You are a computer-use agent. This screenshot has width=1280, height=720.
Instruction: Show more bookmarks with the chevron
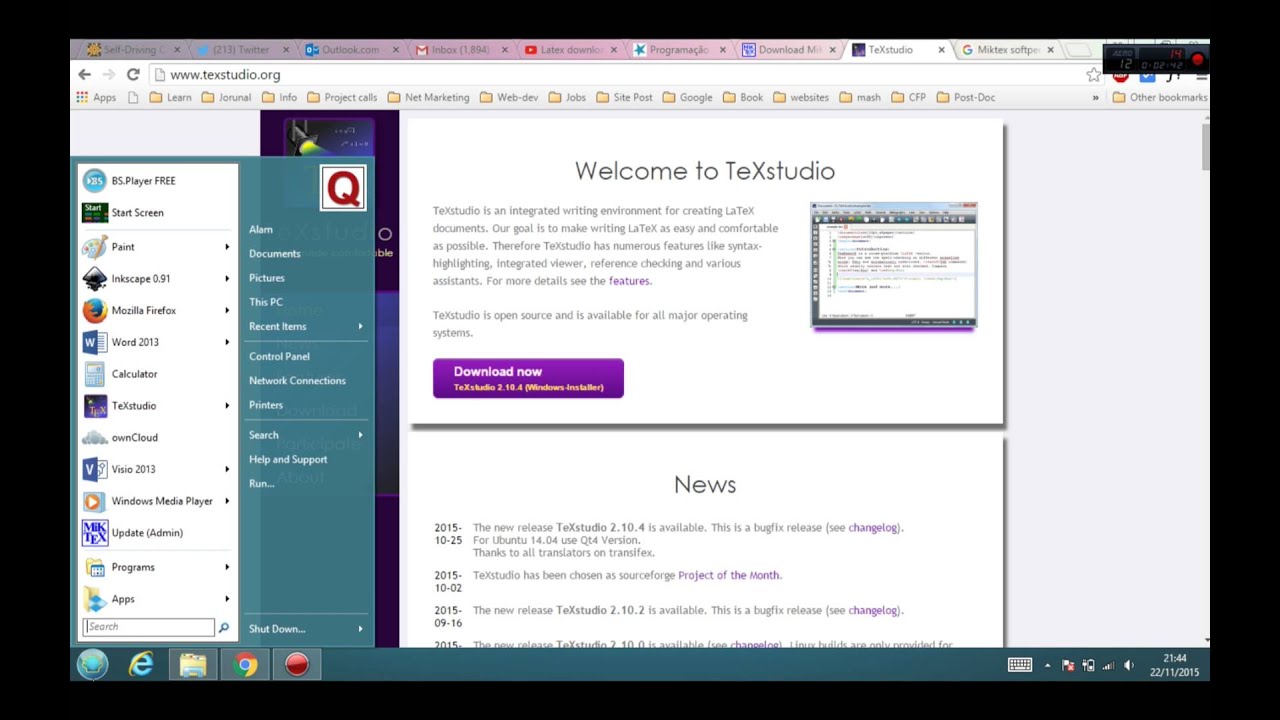(x=1095, y=98)
